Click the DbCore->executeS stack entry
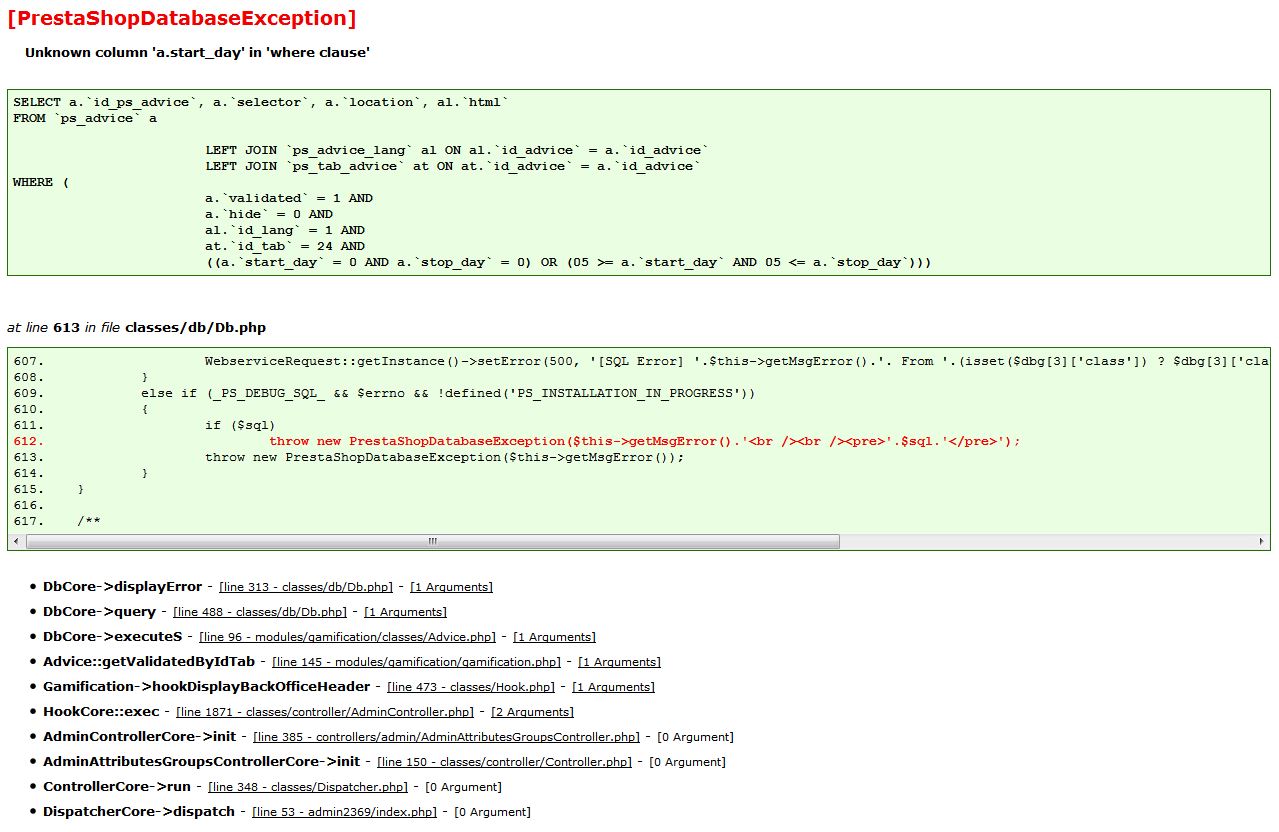The height and width of the screenshot is (832, 1279). (x=112, y=637)
